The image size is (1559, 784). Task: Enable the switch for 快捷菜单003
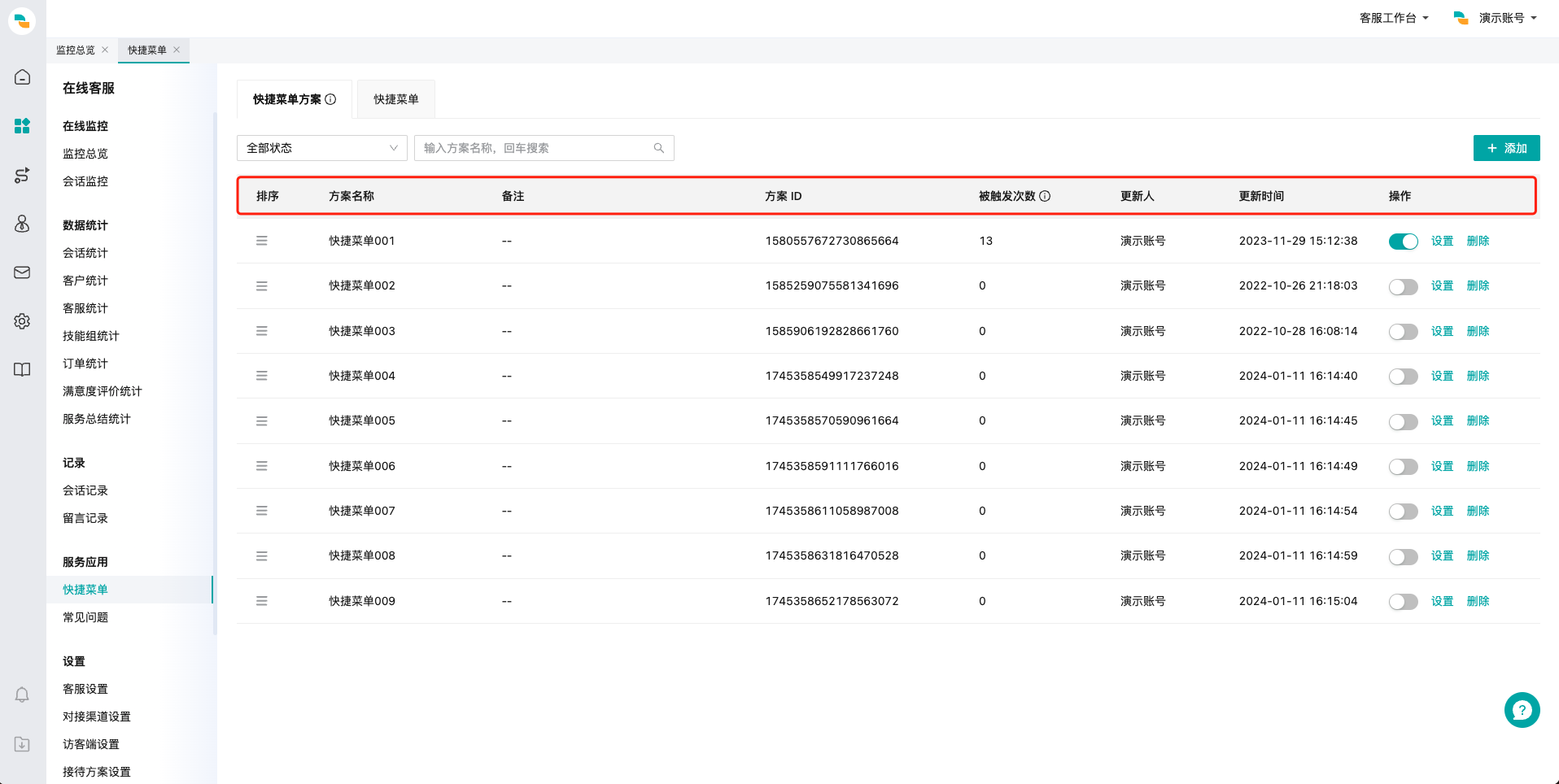pyautogui.click(x=1403, y=332)
